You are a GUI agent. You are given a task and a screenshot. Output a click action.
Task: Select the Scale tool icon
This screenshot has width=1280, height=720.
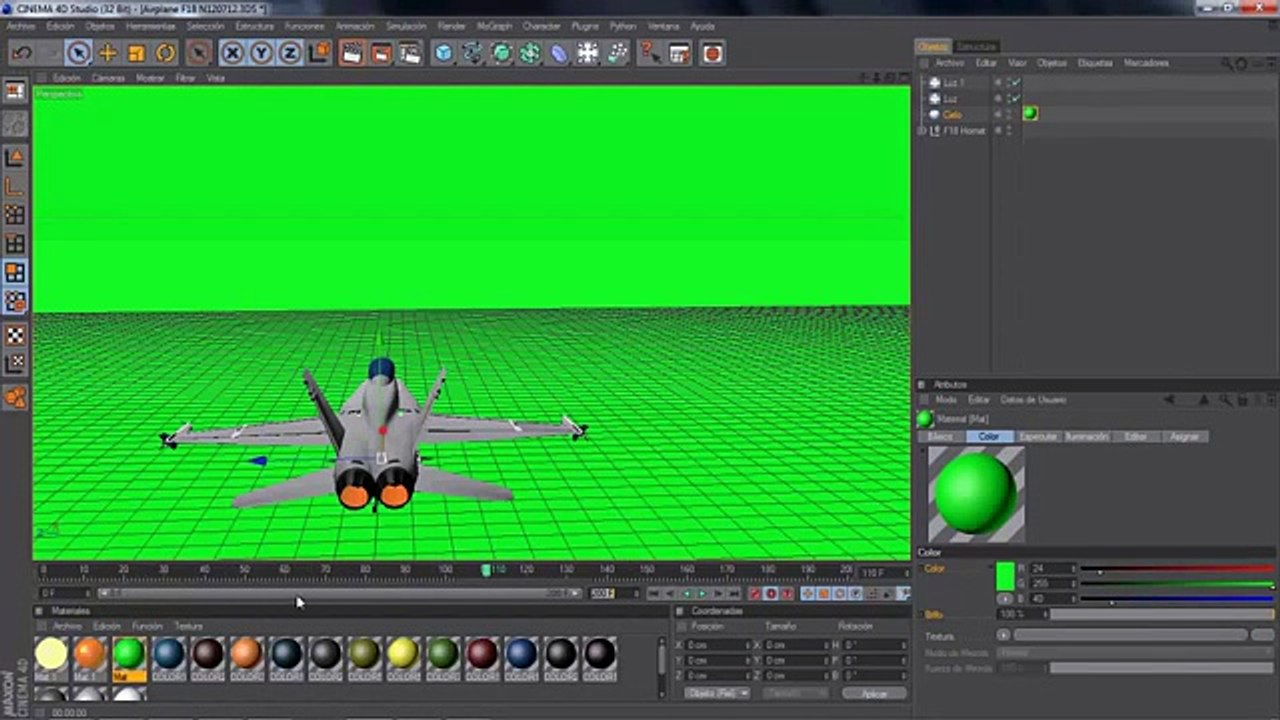pos(136,53)
